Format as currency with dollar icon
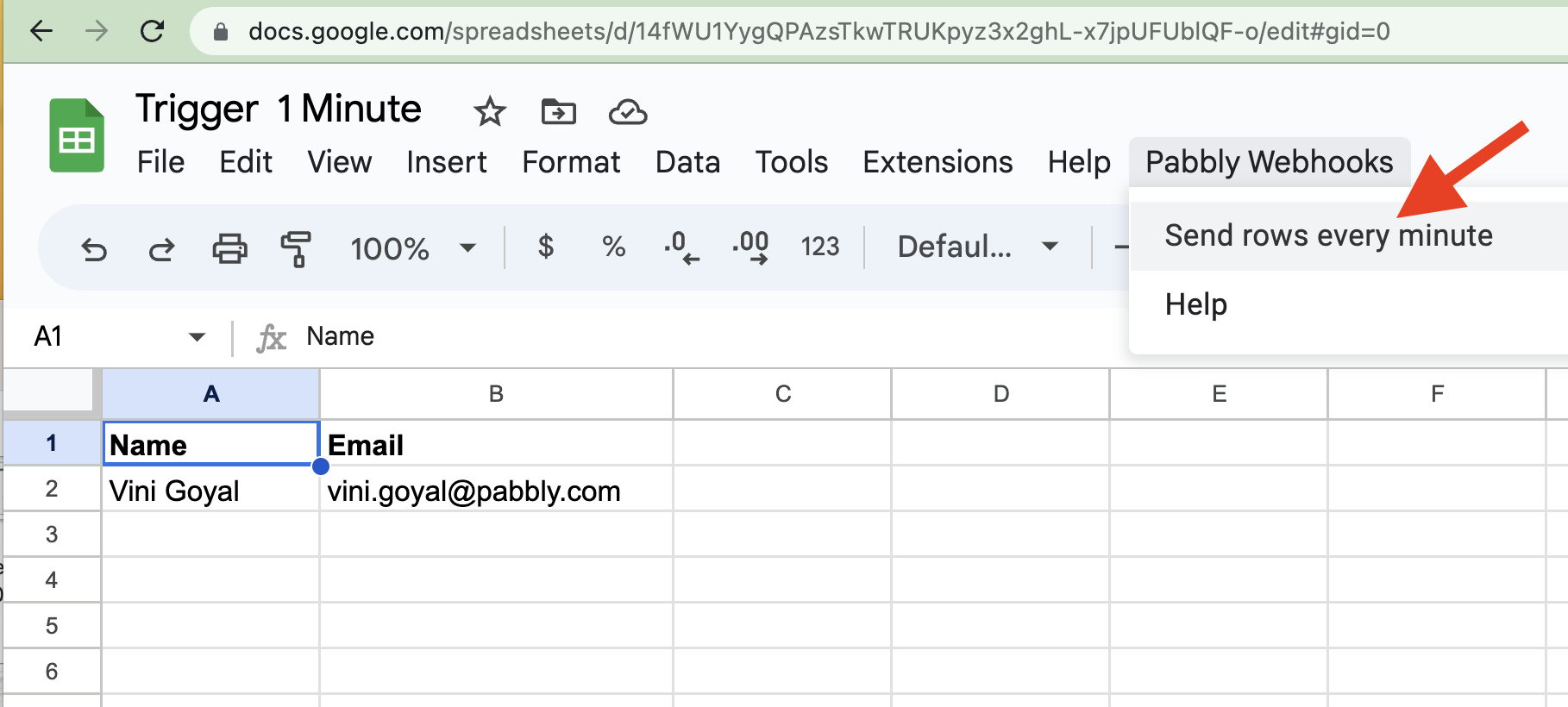Image resolution: width=1568 pixels, height=707 pixels. tap(545, 247)
